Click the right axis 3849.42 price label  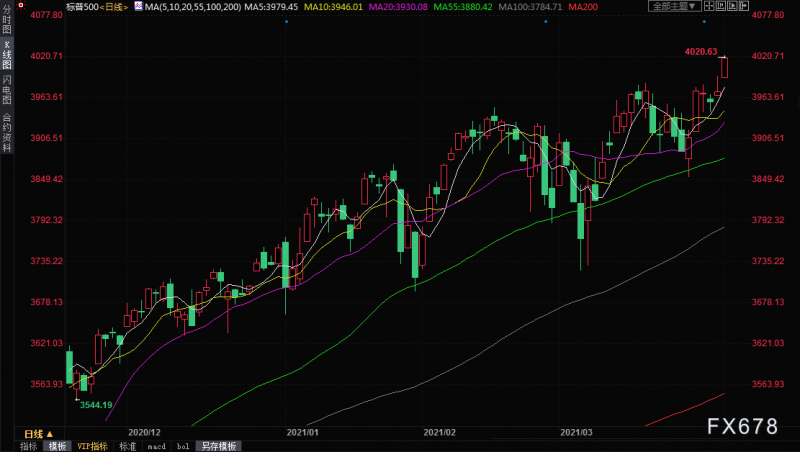pos(768,179)
